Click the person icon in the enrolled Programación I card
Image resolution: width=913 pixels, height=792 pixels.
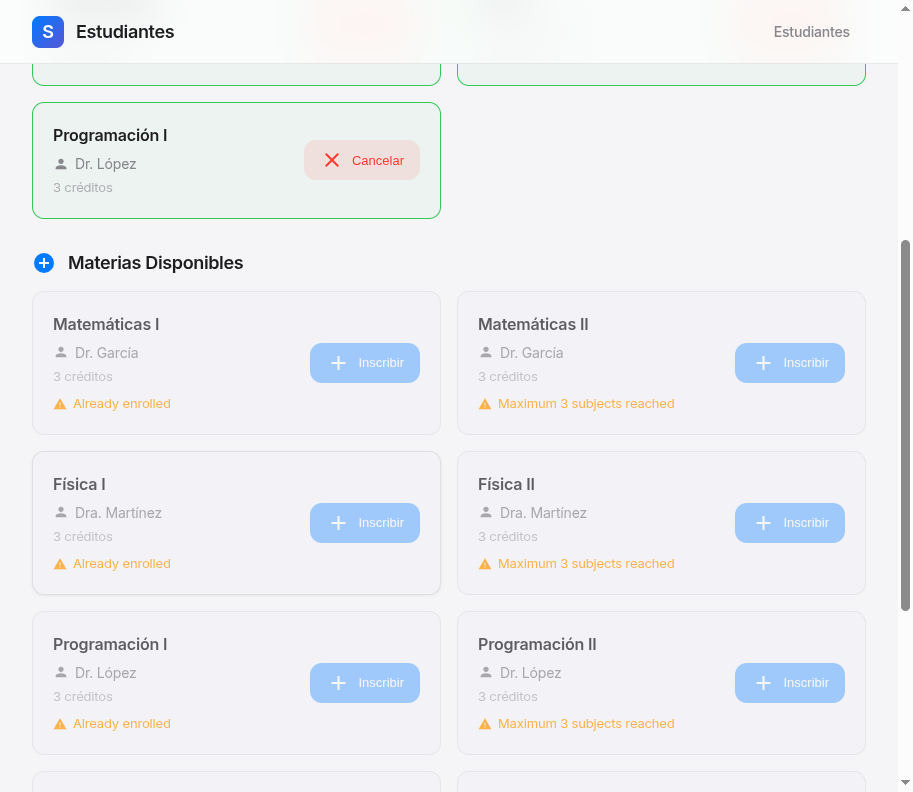point(61,164)
